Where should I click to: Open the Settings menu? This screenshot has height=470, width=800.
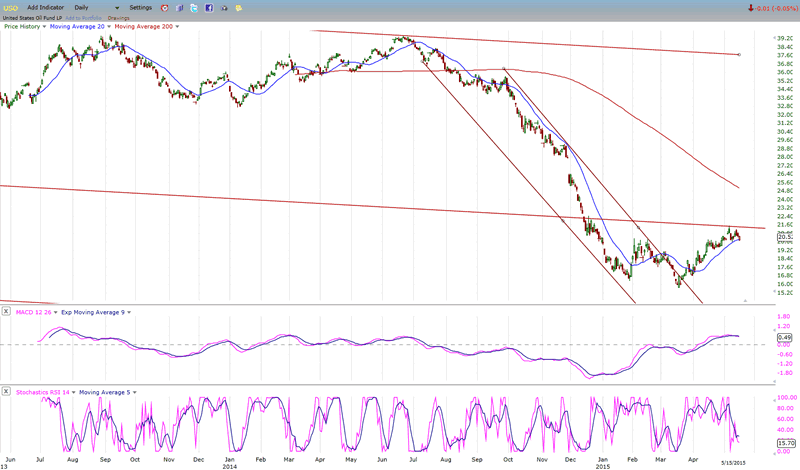(140, 7)
